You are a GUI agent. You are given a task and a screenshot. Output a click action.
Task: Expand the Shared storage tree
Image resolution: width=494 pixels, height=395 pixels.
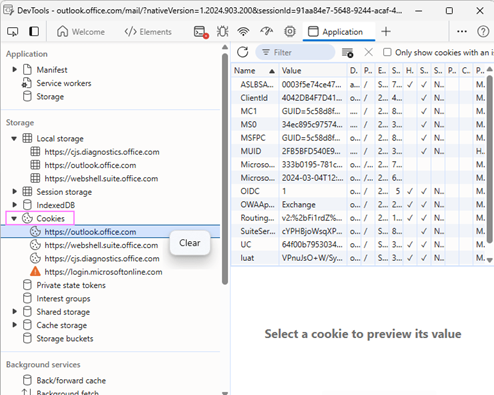15,312
